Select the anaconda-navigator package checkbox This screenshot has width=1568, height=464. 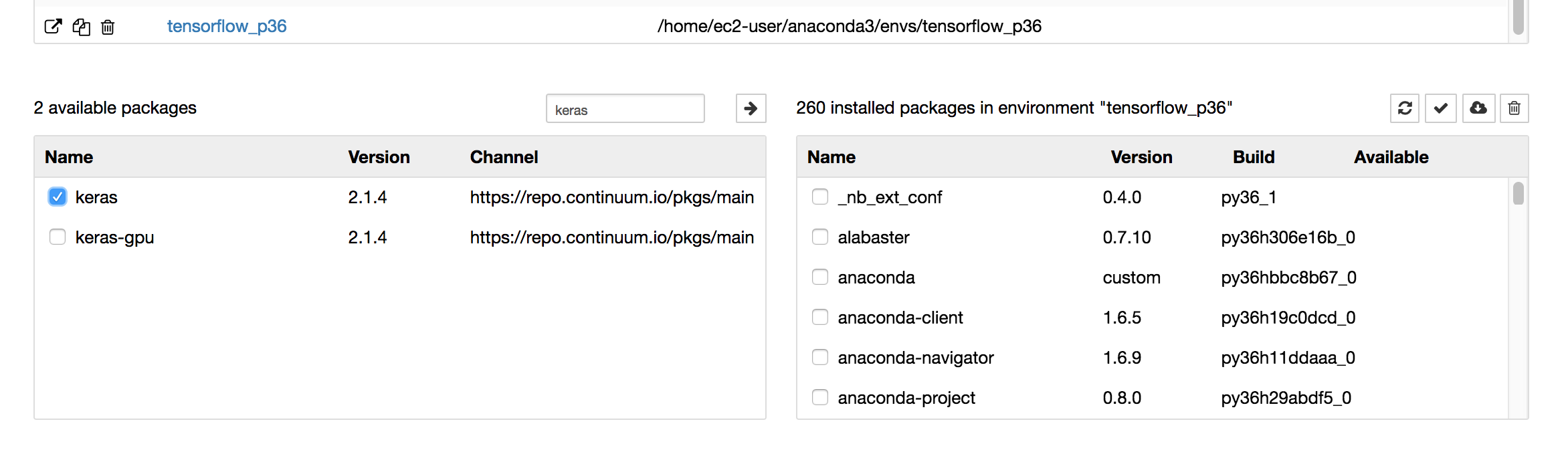819,356
